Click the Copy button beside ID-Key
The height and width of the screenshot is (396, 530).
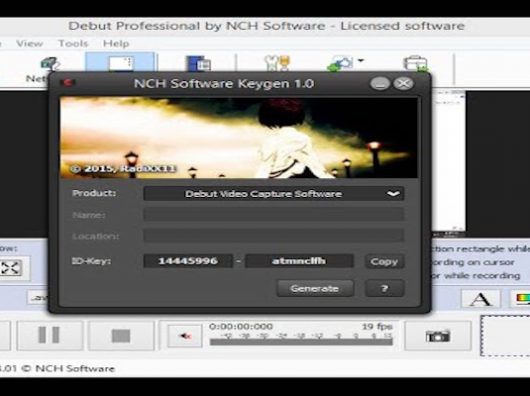click(384, 262)
